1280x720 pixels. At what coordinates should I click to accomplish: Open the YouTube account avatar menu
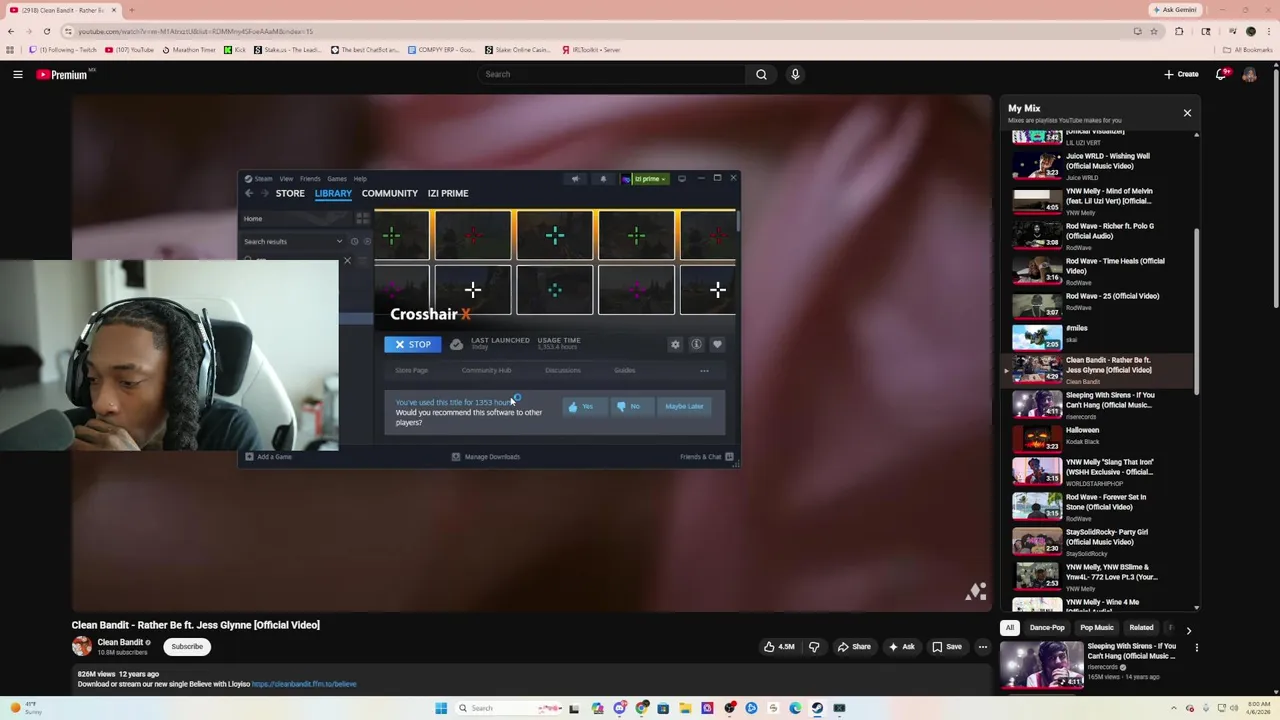pyautogui.click(x=1249, y=74)
